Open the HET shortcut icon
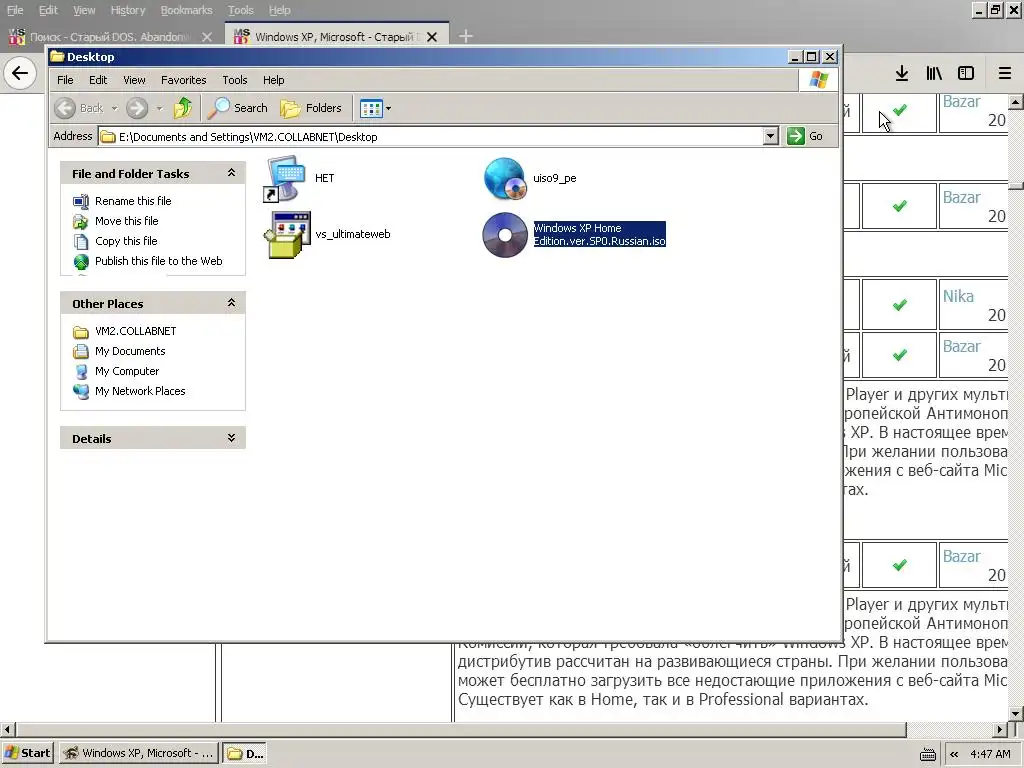1024x768 pixels. click(x=285, y=178)
